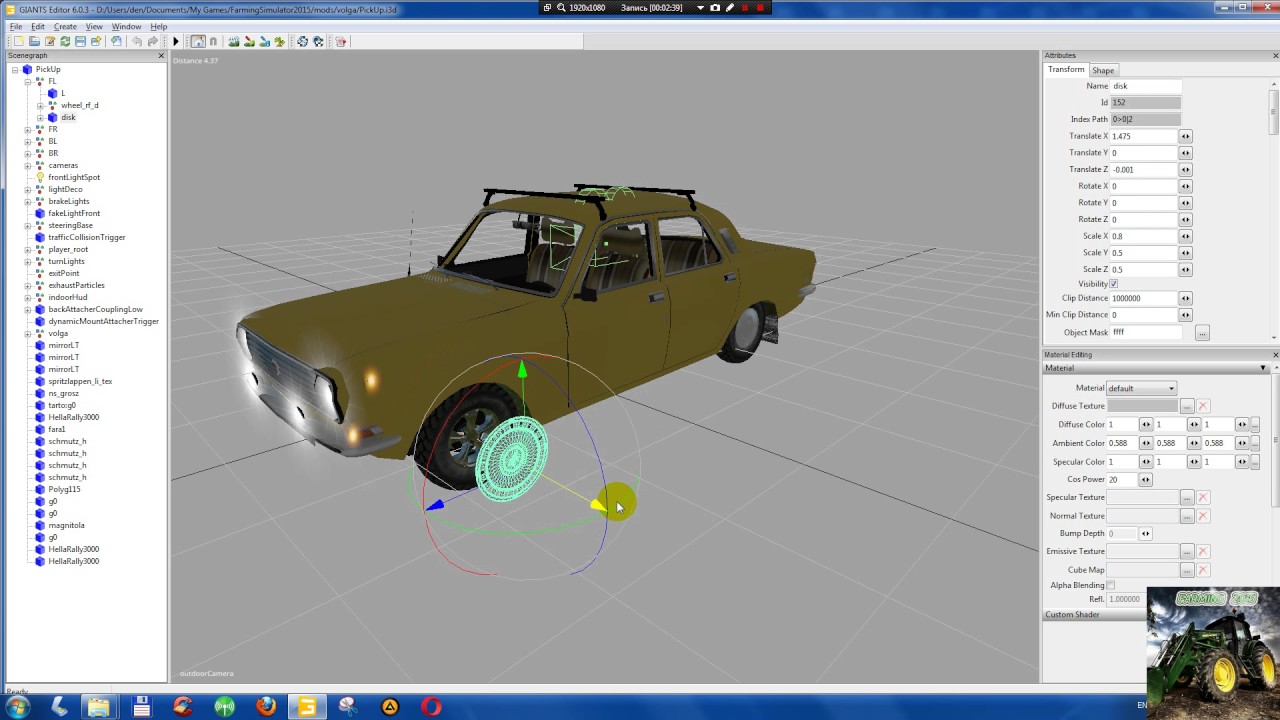This screenshot has width=1280, height=720.
Task: Open the File menu
Action: click(x=16, y=26)
